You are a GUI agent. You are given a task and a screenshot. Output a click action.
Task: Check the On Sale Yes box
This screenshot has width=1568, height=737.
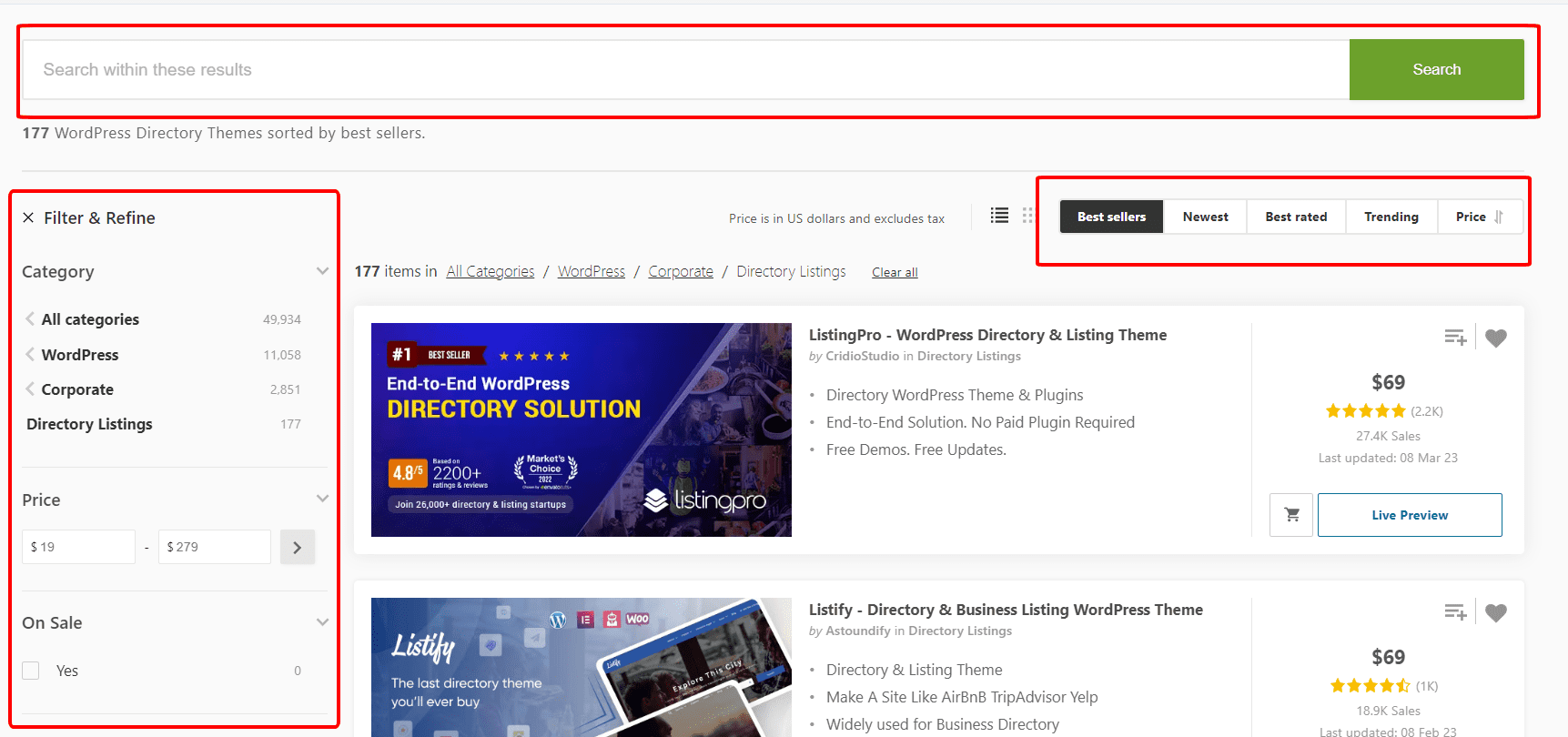(31, 671)
